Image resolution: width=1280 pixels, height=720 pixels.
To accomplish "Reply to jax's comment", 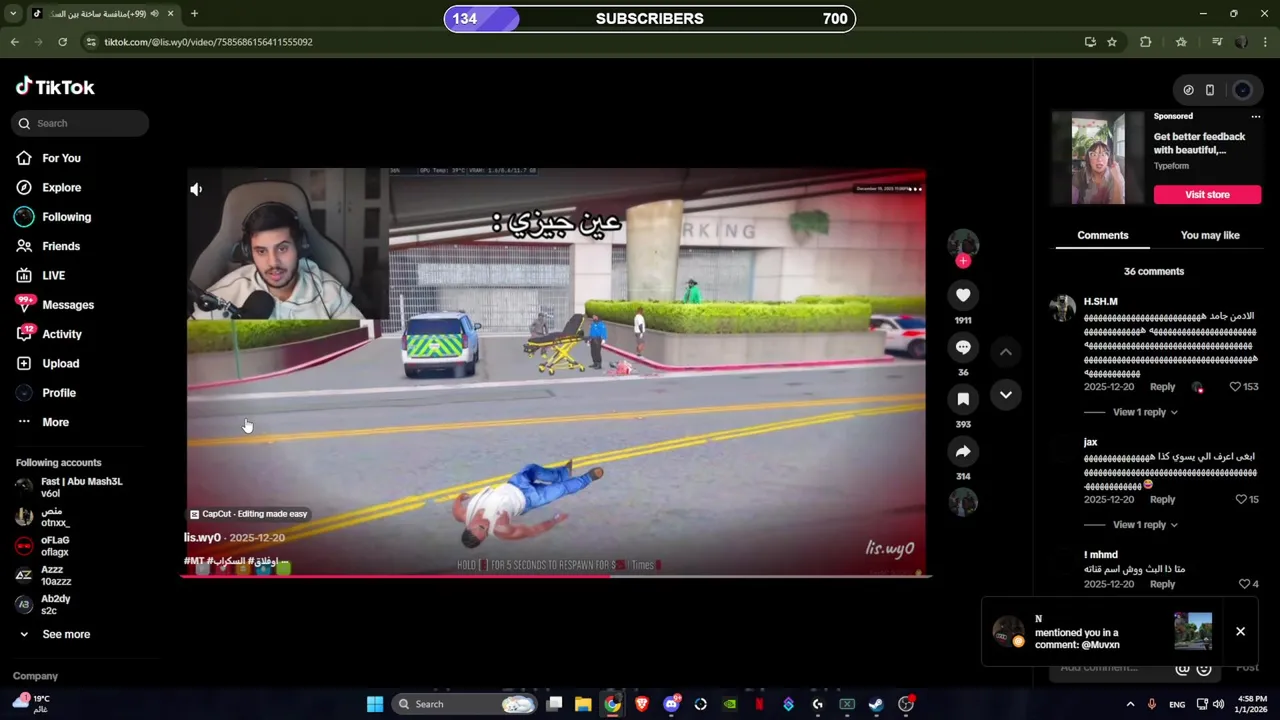I will [1162, 499].
